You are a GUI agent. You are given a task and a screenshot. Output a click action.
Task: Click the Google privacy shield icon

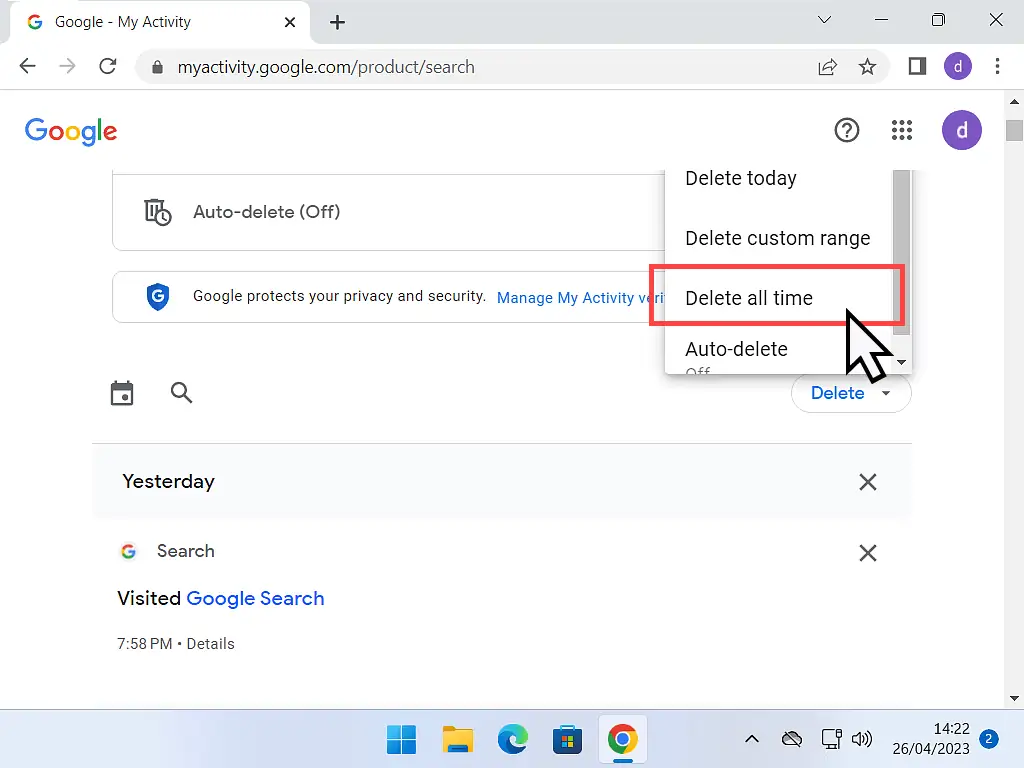pos(157,296)
